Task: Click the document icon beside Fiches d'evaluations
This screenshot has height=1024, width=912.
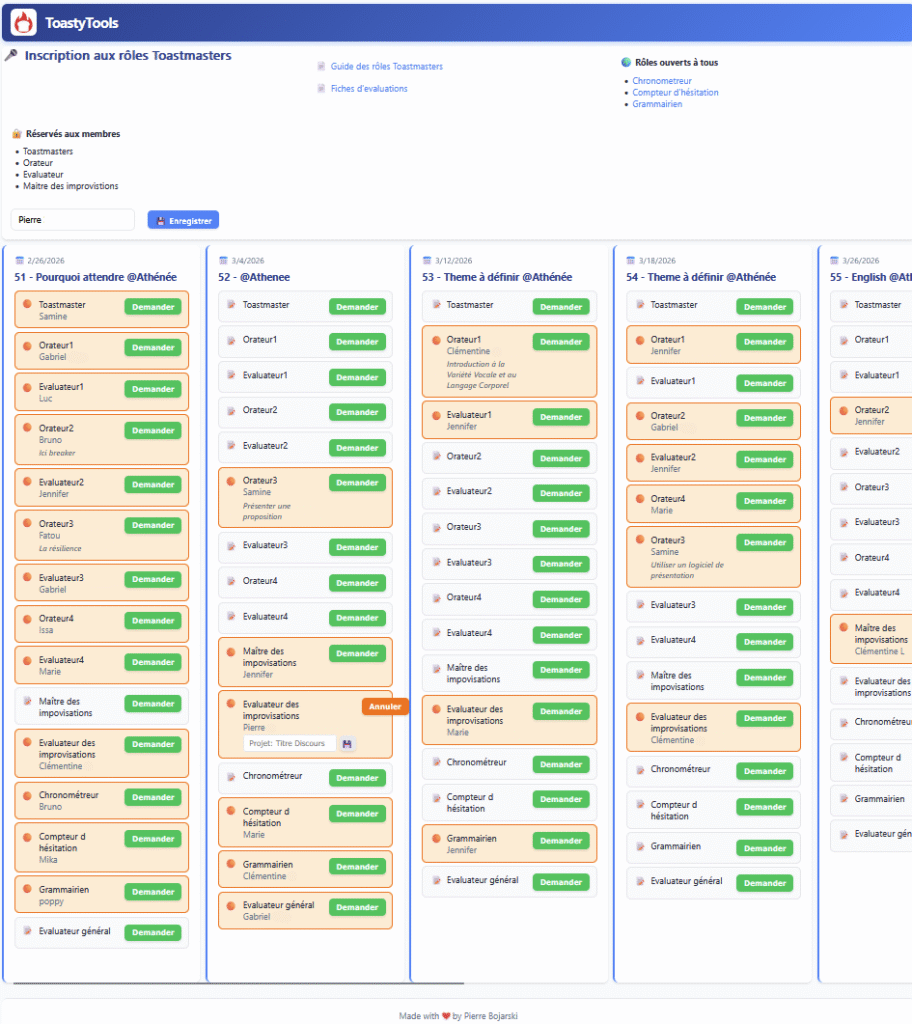Action: pos(321,89)
